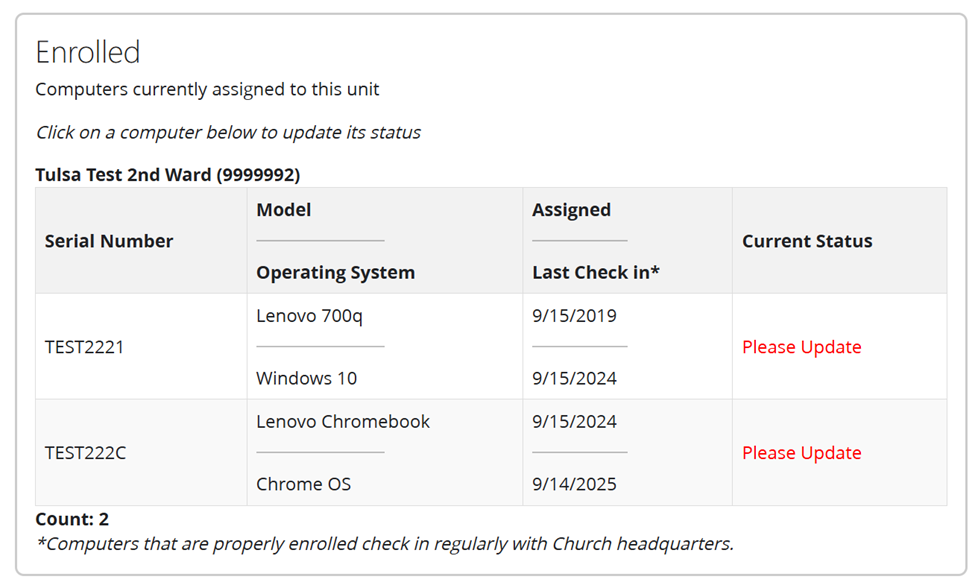Click the 9/14/2025 last check-in date
This screenshot has width=975, height=588.
(574, 484)
